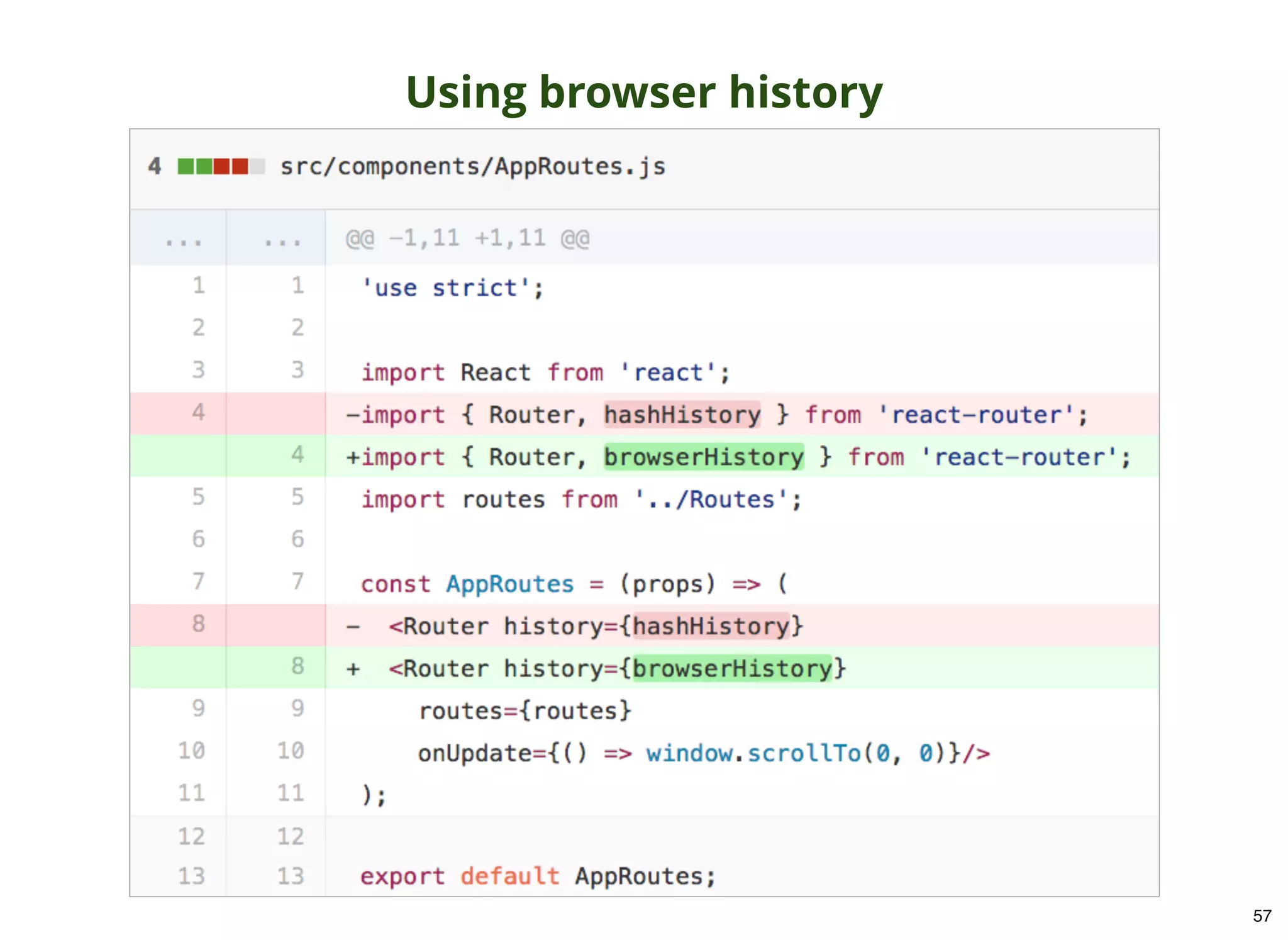
Task: Click old line number 8 on removed row
Action: pyautogui.click(x=198, y=624)
